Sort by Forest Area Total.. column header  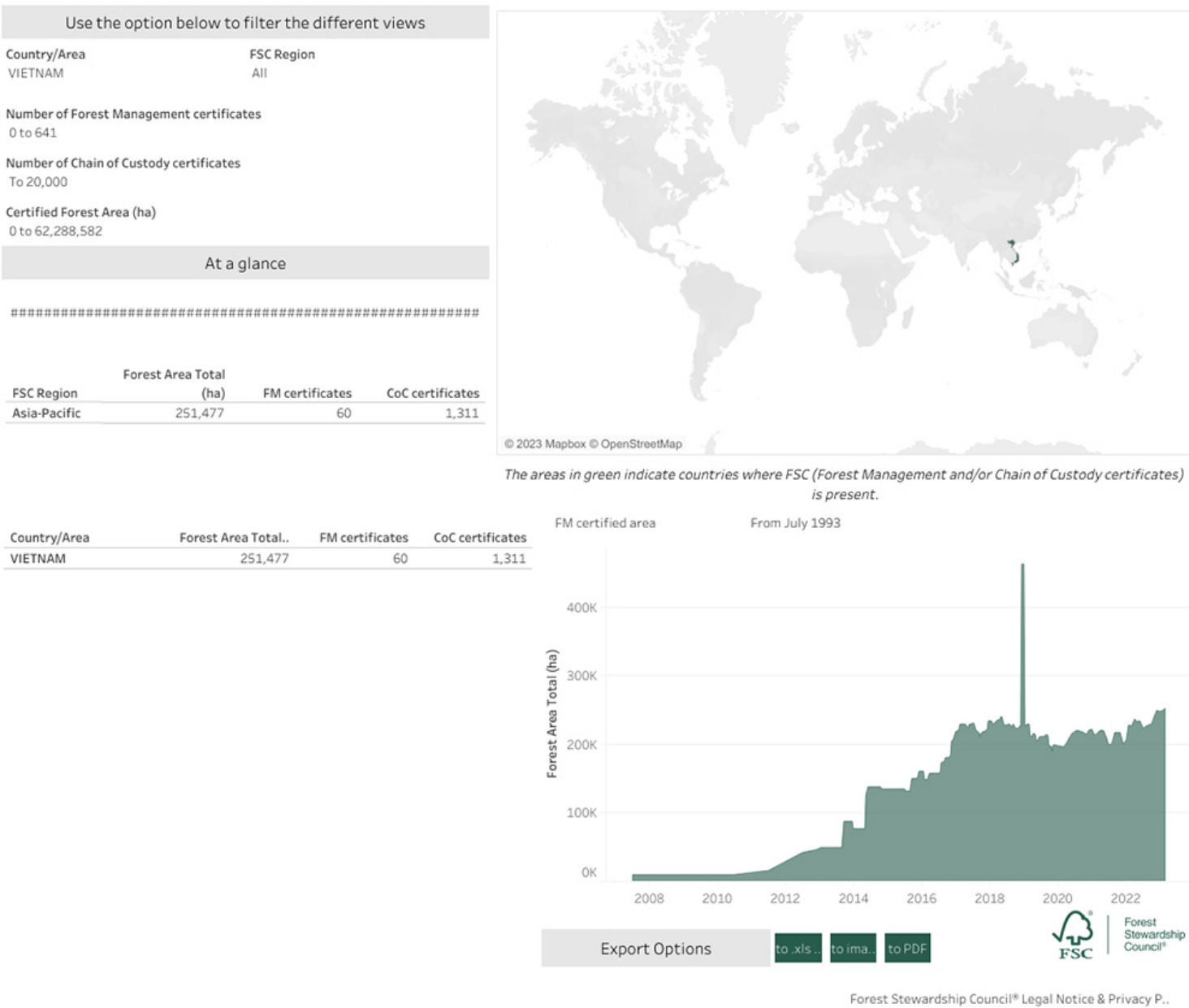pos(234,538)
